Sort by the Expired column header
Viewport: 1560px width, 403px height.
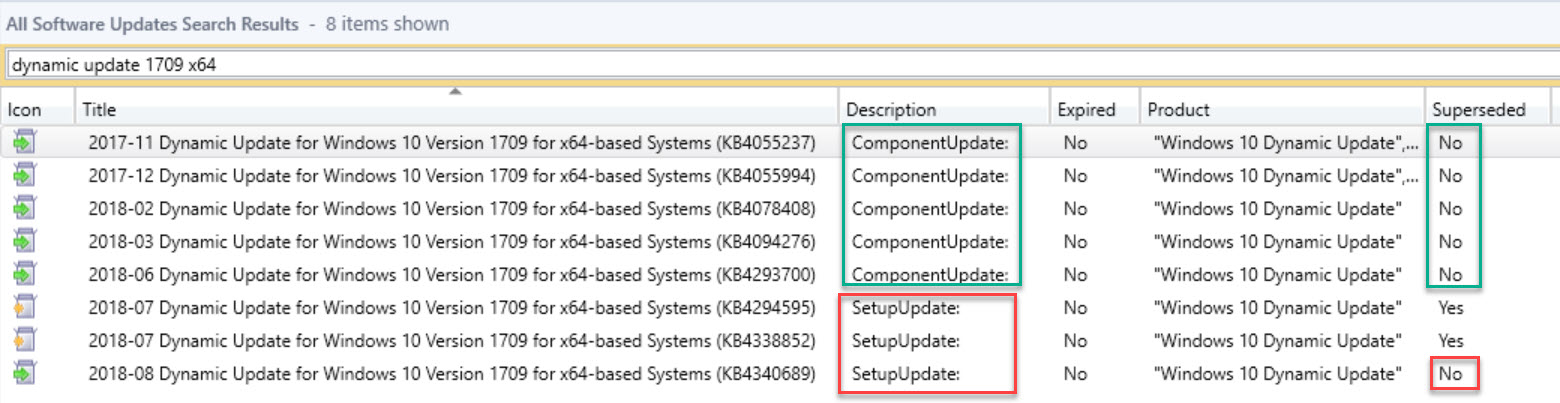[x=1094, y=110]
